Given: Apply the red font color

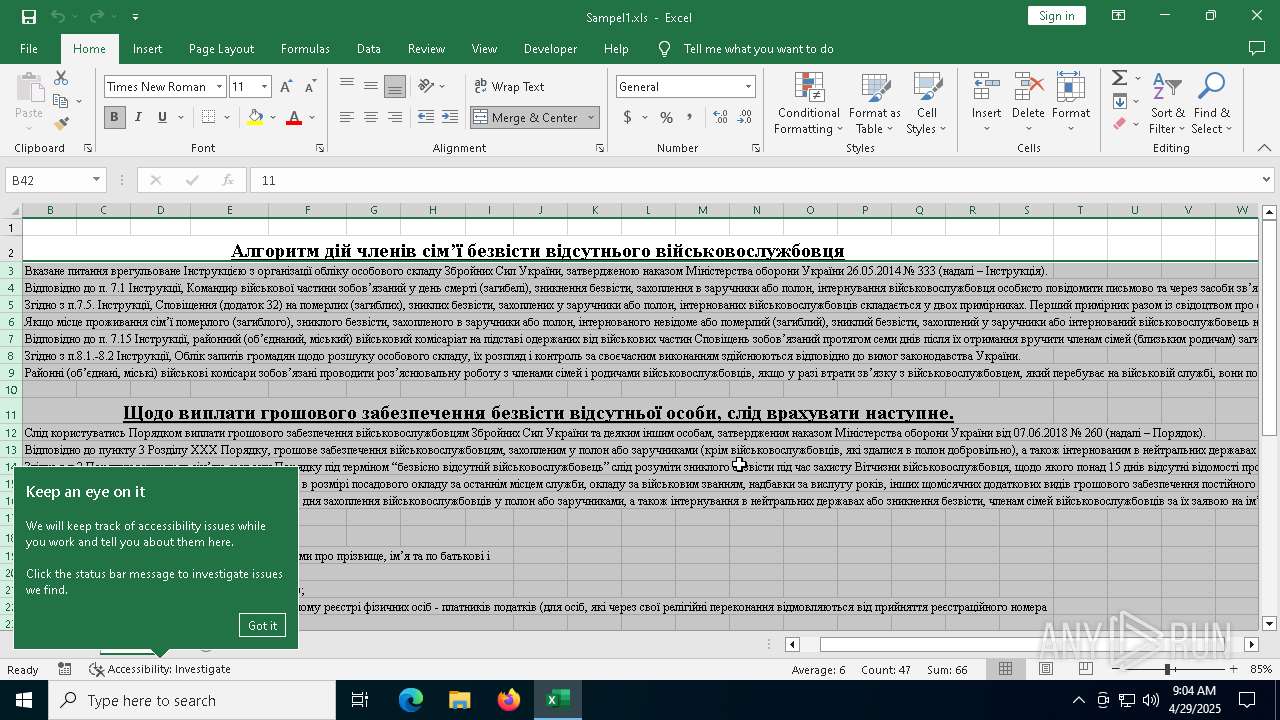Looking at the screenshot, I should tap(294, 117).
